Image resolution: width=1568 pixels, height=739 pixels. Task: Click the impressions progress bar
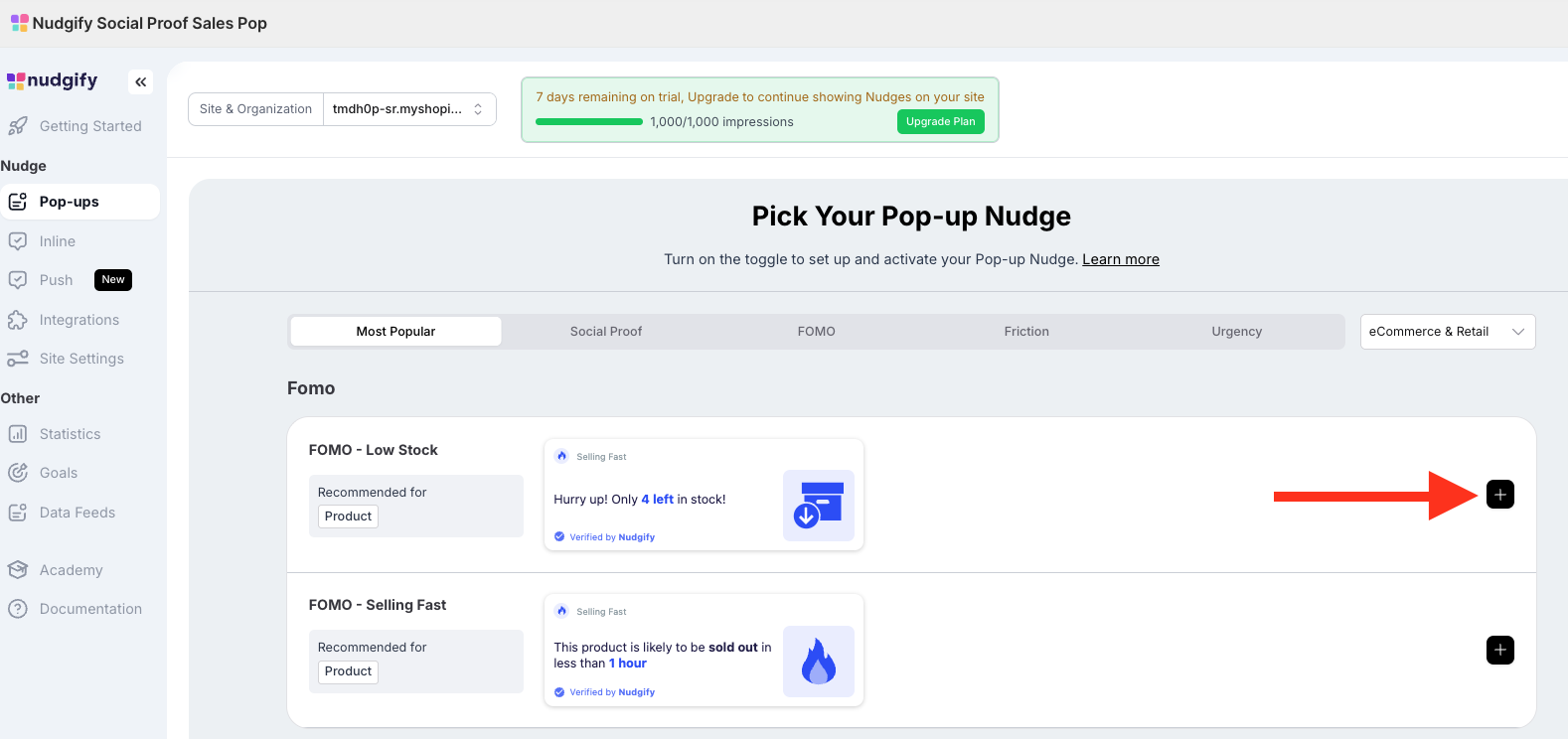coord(589,122)
